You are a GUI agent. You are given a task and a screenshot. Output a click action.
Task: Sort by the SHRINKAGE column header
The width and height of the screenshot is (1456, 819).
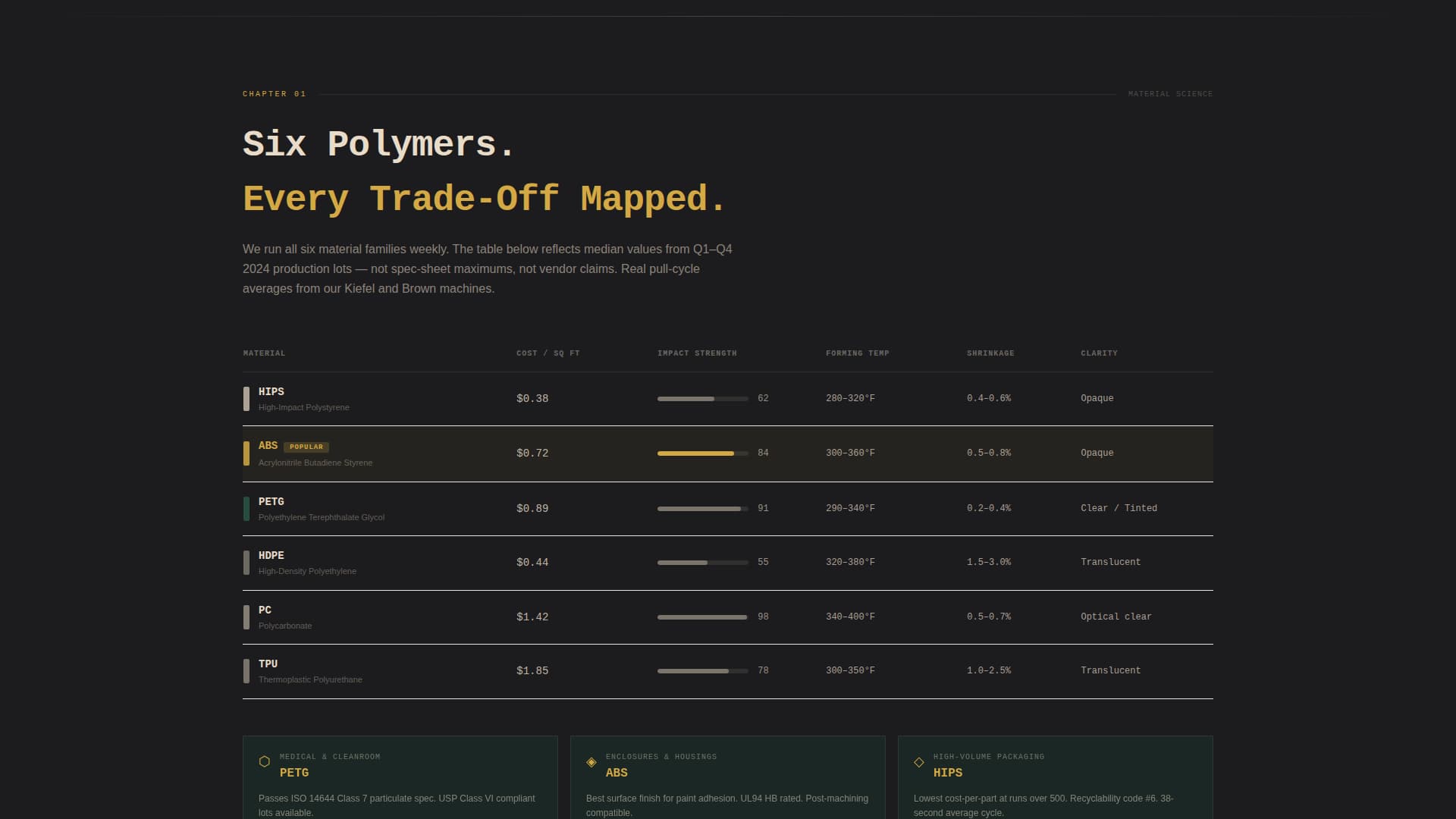click(990, 353)
